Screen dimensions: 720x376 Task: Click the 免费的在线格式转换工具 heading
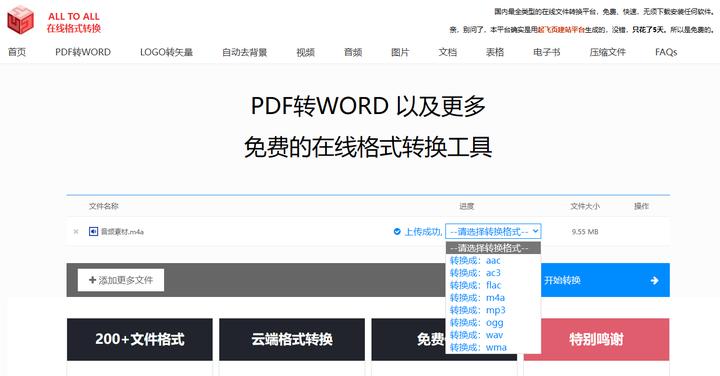coord(368,147)
